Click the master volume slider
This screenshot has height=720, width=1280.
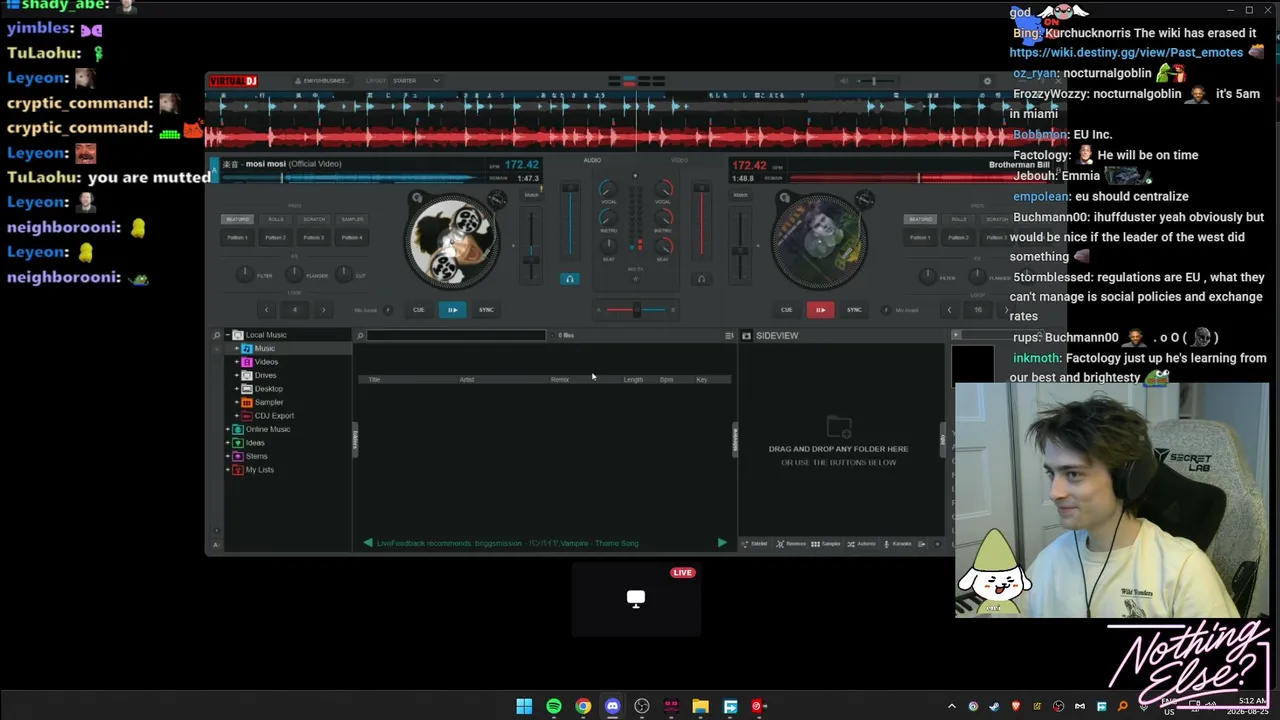pos(874,81)
